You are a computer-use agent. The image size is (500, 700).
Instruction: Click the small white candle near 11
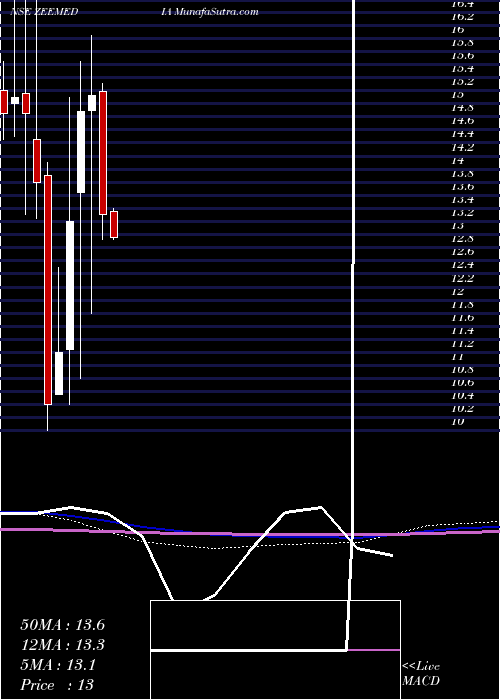pyautogui.click(x=59, y=373)
